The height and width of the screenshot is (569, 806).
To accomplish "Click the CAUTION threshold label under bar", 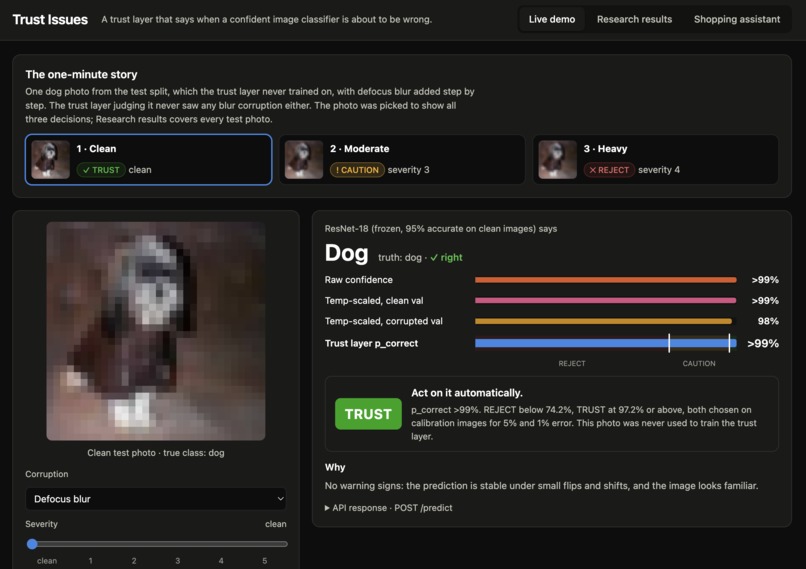I will pyautogui.click(x=699, y=363).
